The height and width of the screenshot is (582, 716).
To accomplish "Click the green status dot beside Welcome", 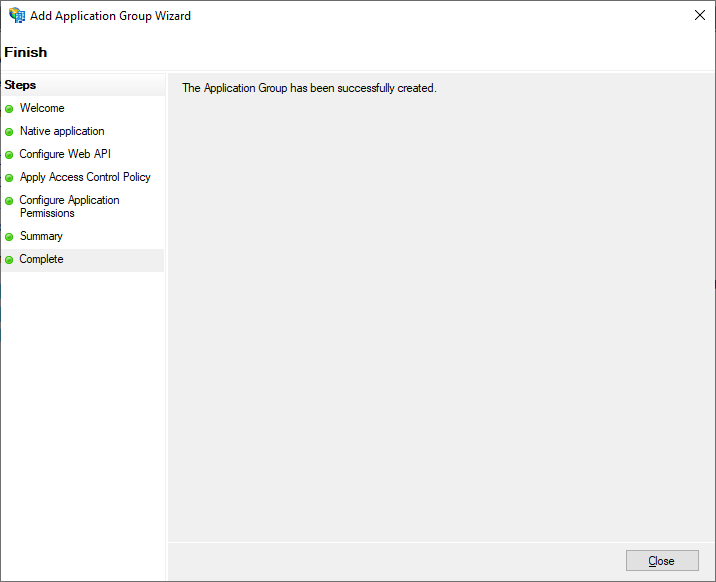I will (9, 109).
